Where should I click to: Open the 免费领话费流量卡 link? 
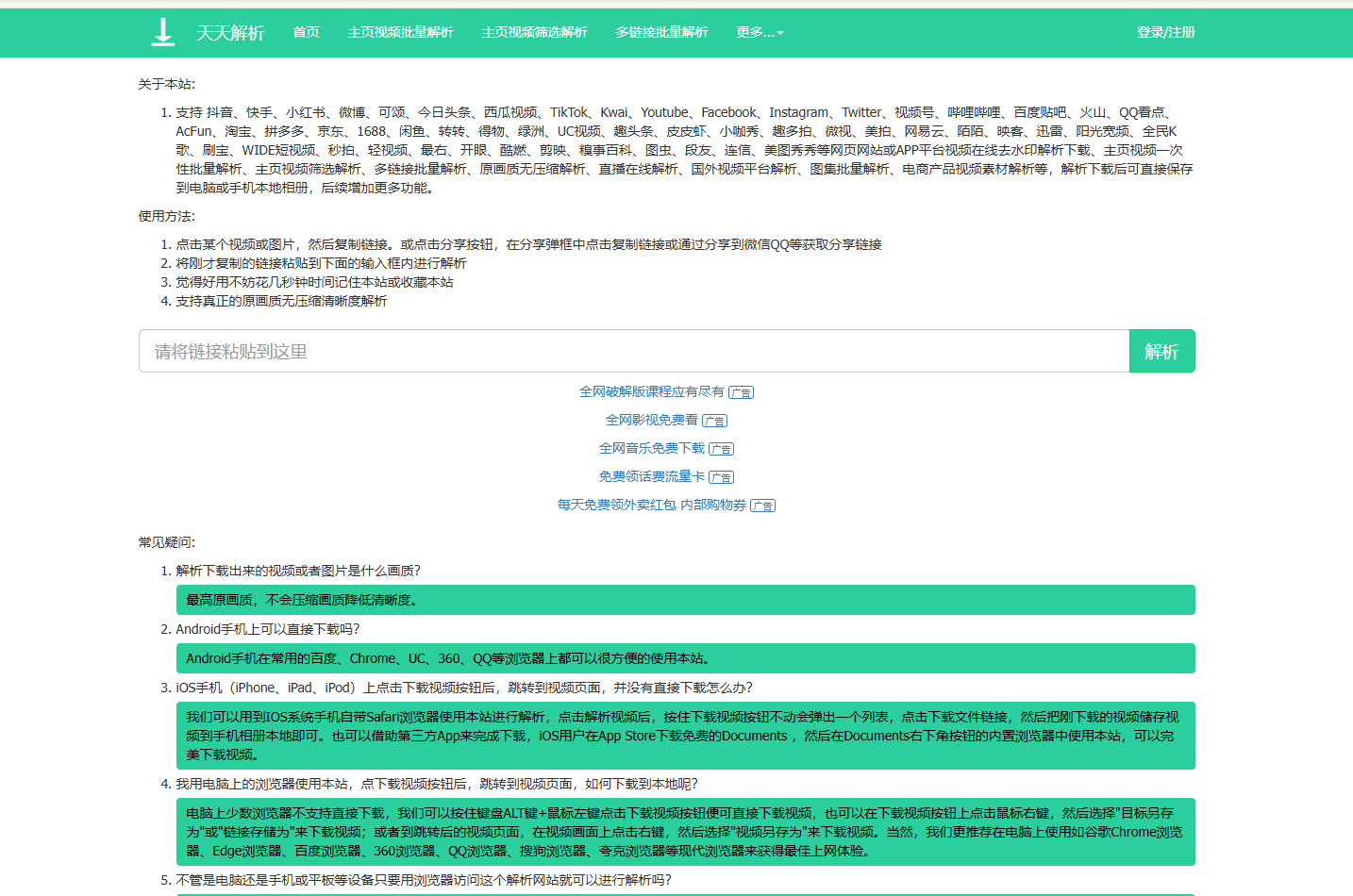coord(651,476)
